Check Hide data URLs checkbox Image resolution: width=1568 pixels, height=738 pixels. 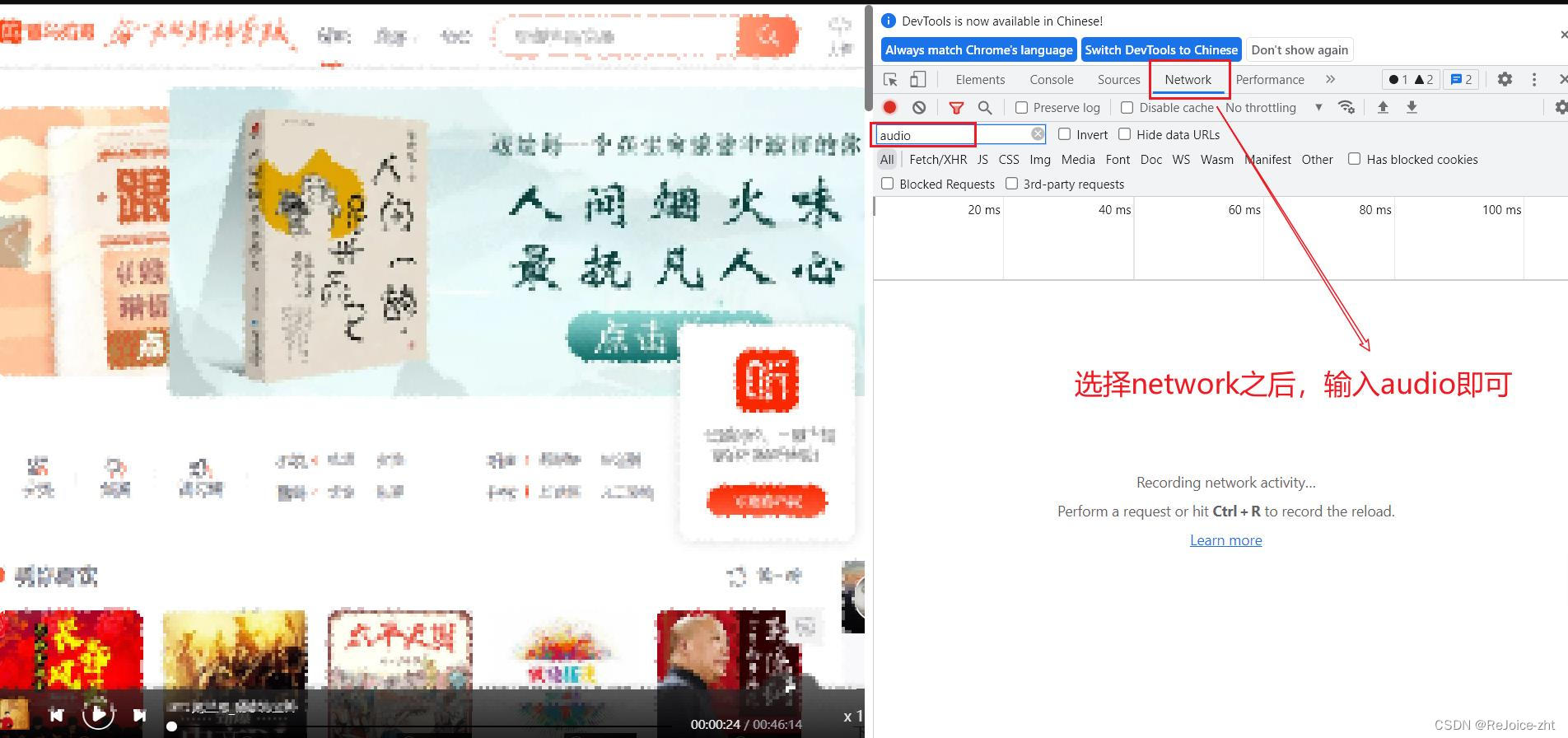[1124, 133]
